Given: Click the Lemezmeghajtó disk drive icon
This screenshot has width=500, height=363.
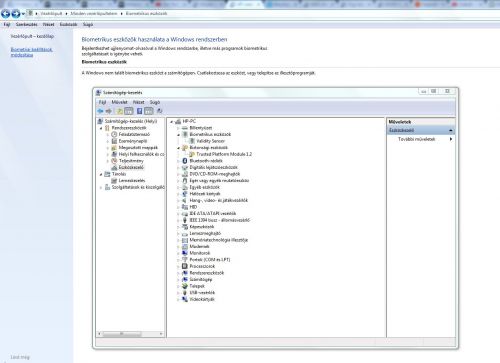Looking at the screenshot, I should click(185, 233).
